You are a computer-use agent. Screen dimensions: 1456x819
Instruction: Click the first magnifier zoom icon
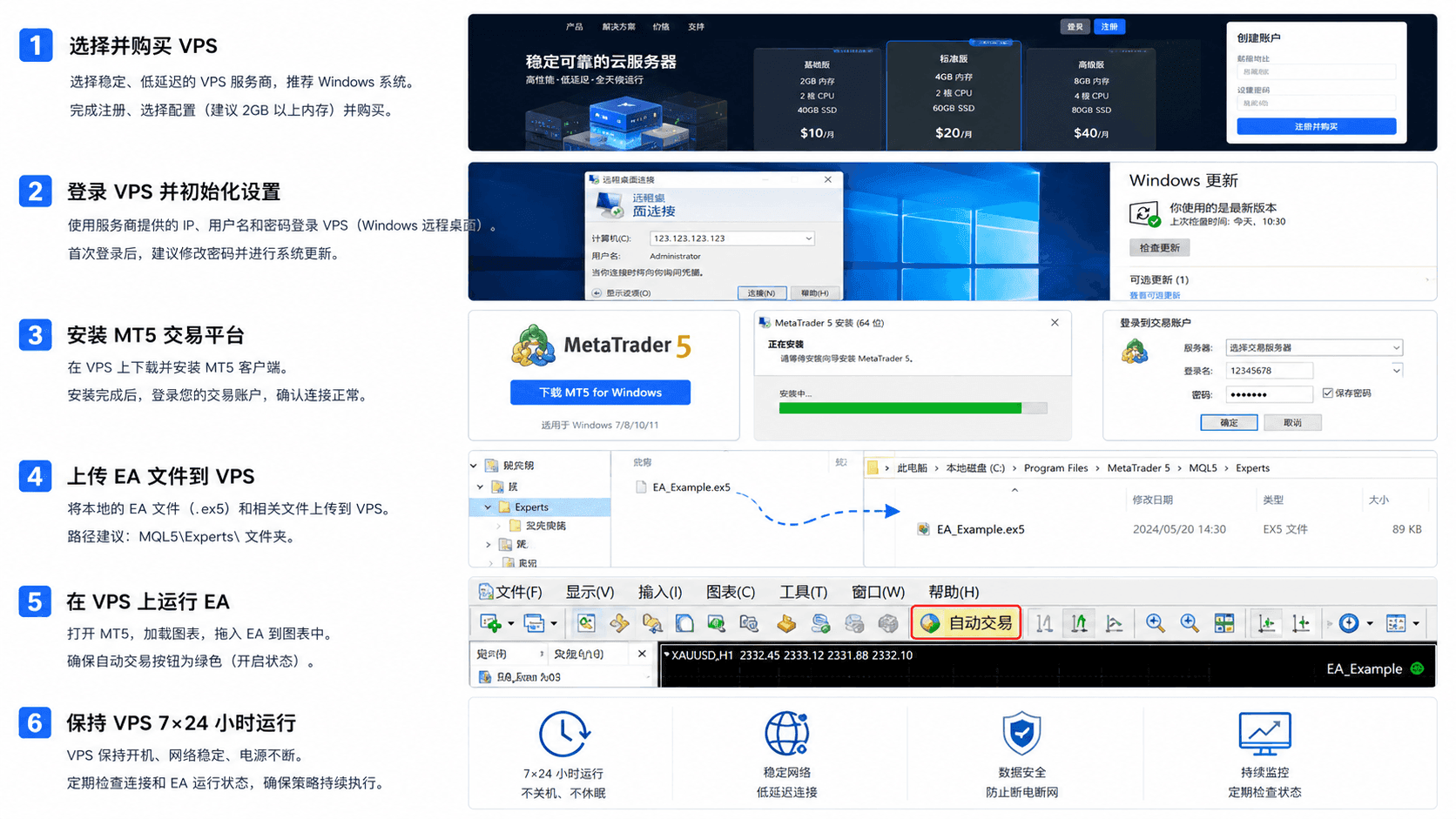click(1155, 623)
